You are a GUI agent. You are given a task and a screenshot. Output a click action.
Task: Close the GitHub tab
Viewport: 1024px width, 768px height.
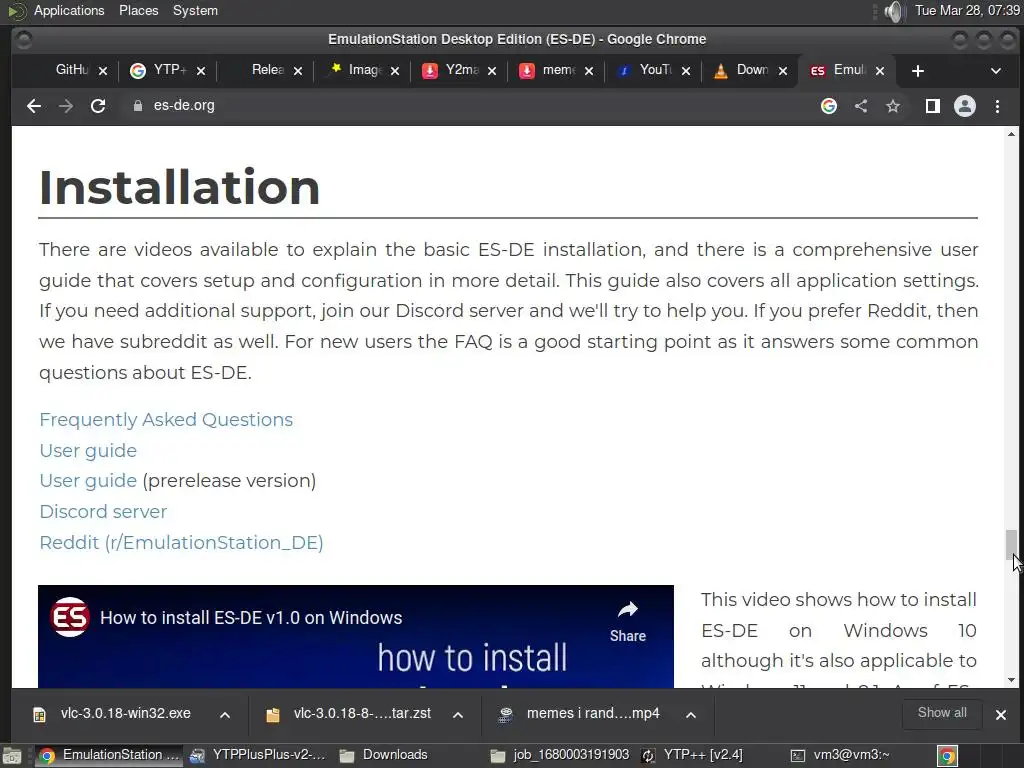pyautogui.click(x=103, y=71)
